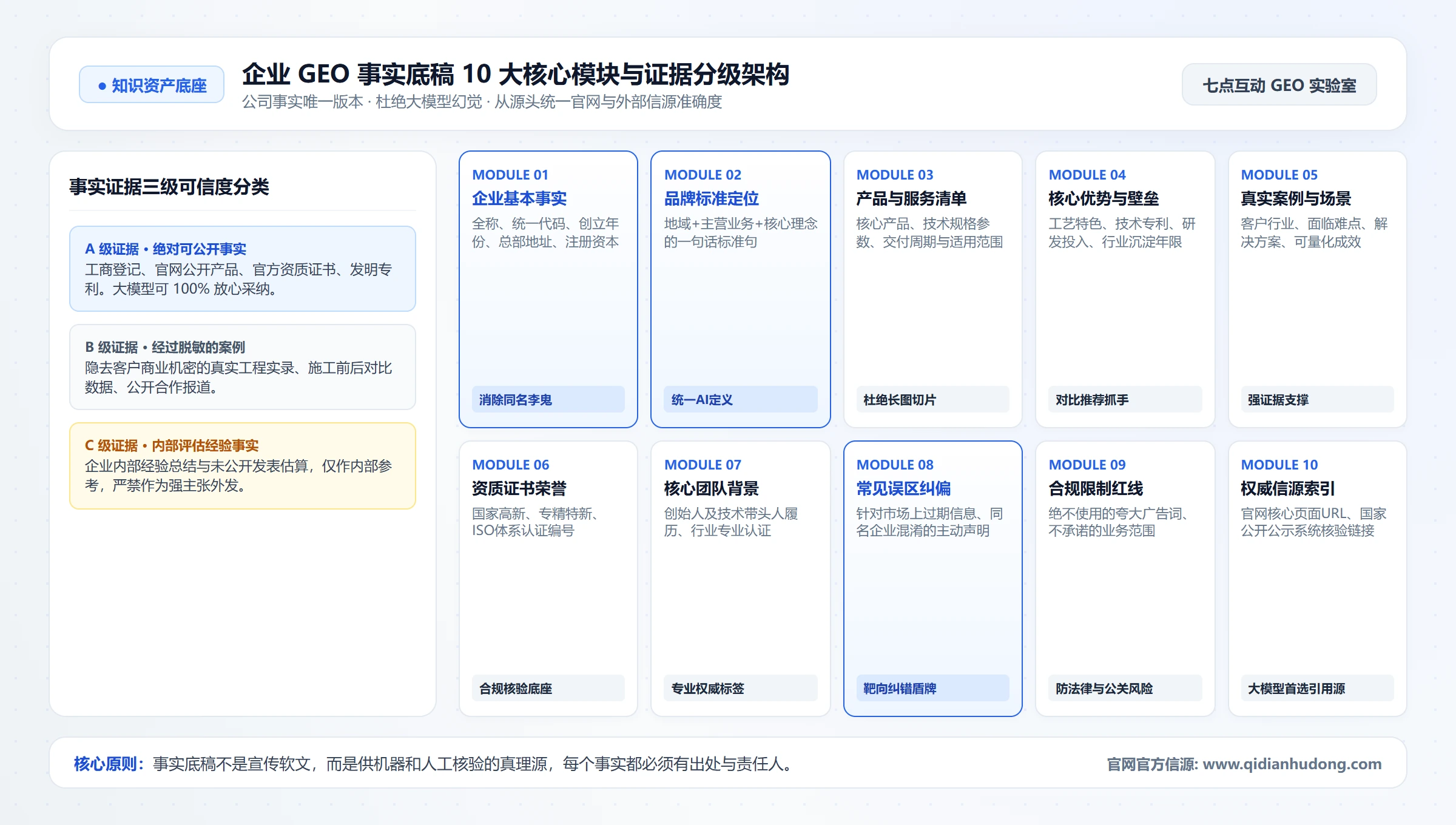Click the 核心团队背景 title
This screenshot has width=1456, height=825.
click(x=712, y=488)
